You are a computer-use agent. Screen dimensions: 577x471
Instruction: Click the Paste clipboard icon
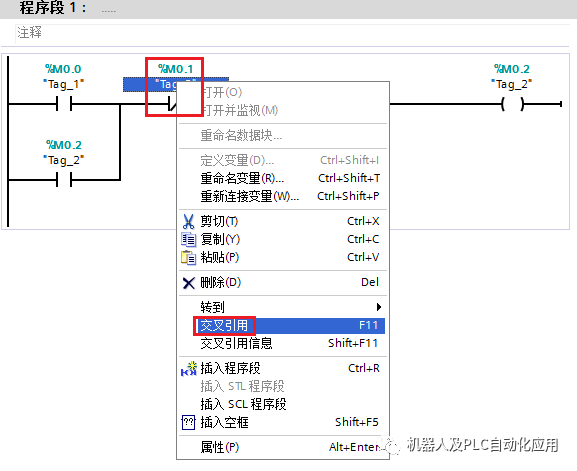click(x=188, y=258)
